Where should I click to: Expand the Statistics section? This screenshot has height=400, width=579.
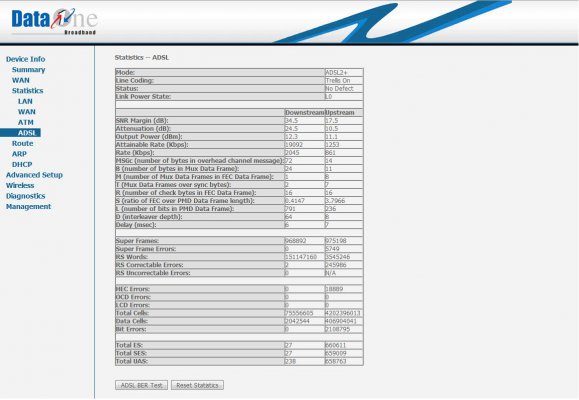coord(27,90)
